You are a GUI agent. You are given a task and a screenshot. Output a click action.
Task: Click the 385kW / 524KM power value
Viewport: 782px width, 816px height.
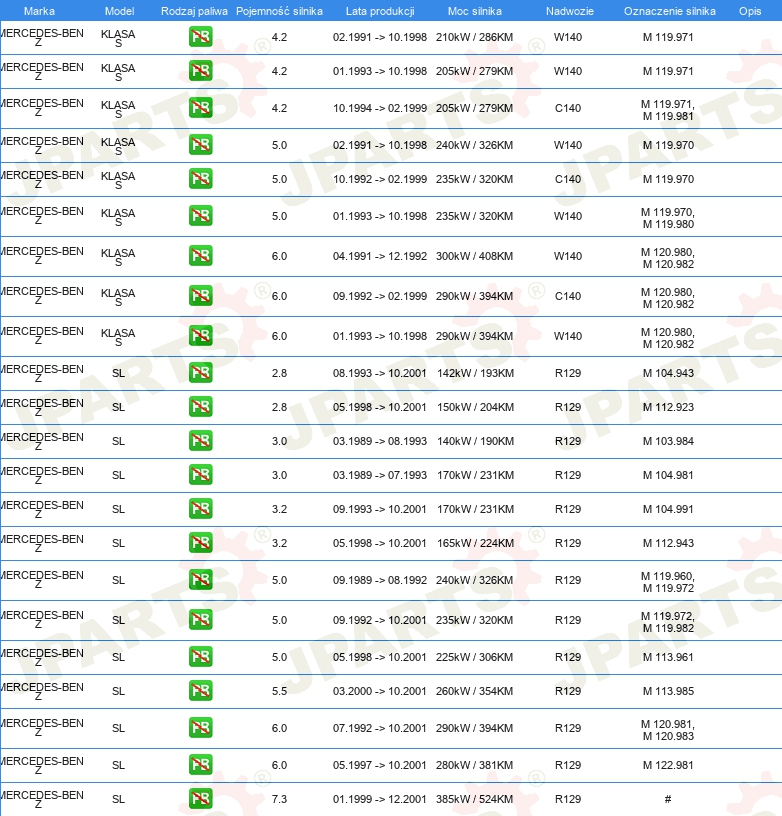point(475,799)
